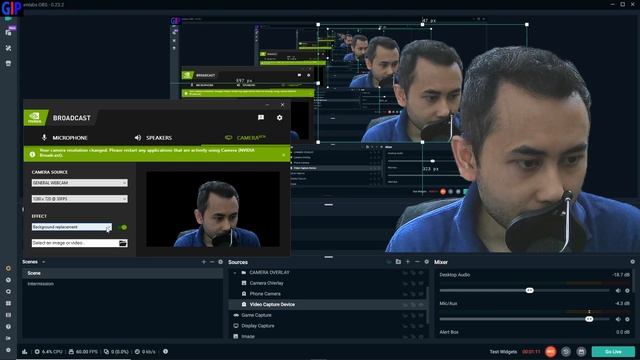The width and height of the screenshot is (640, 360).
Task: Click the Go Live button
Action: click(613, 351)
